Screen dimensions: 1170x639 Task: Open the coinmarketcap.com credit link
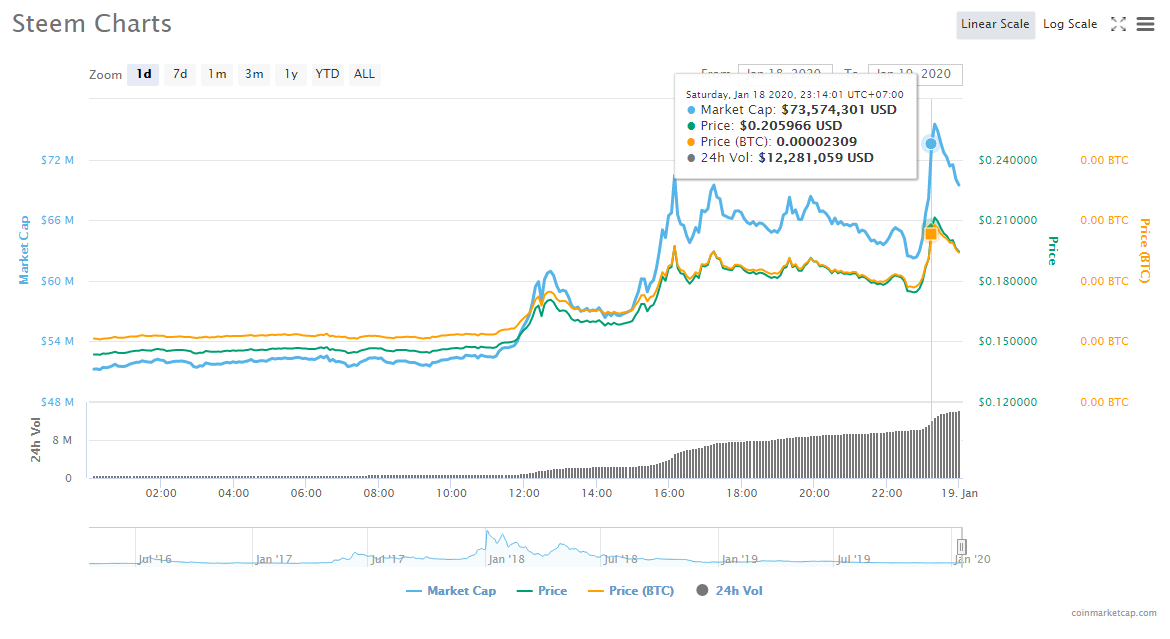click(x=1114, y=613)
